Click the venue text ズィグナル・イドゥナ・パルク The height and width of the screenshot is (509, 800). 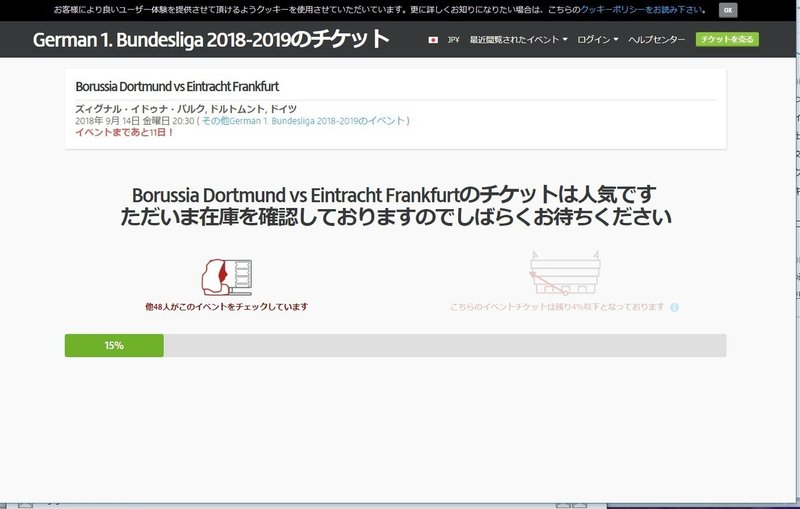point(140,109)
